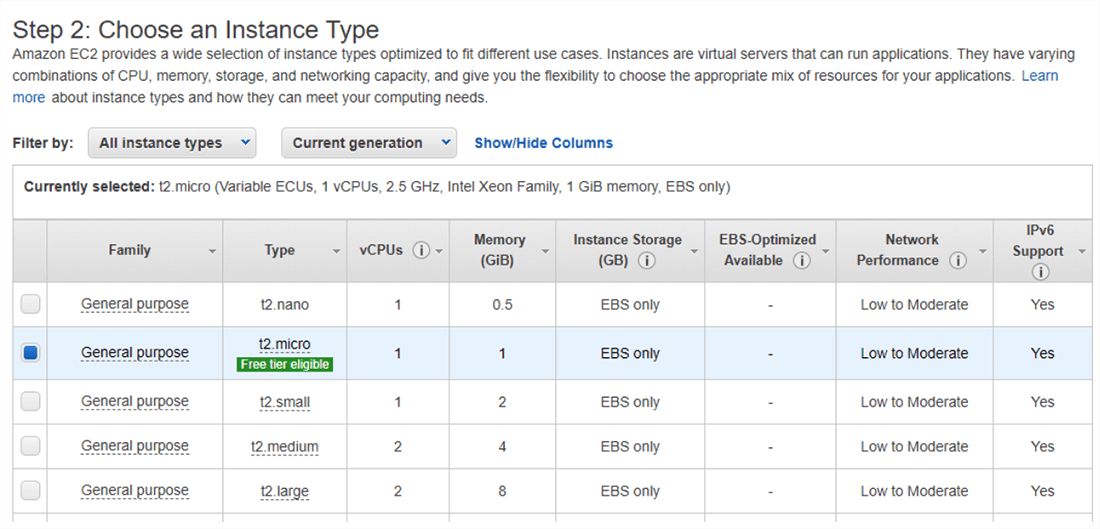
Task: Open the All instance types filter dropdown
Action: [x=172, y=143]
